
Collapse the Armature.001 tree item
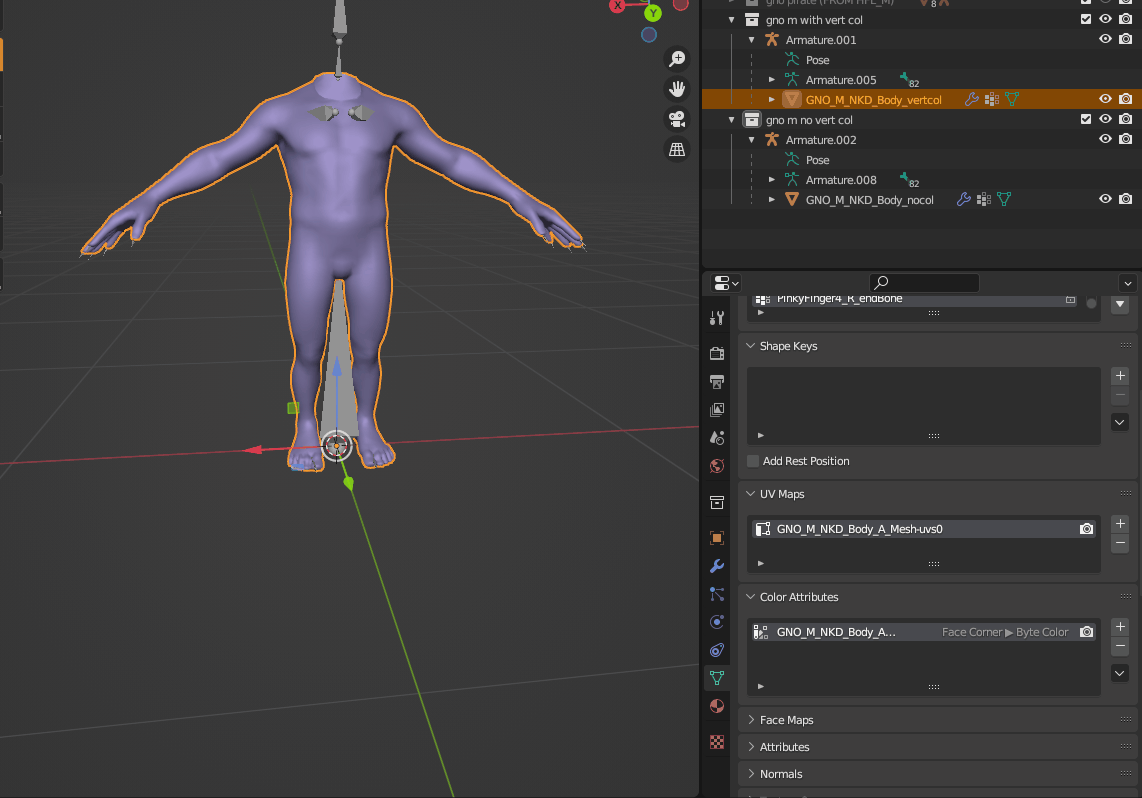[752, 39]
